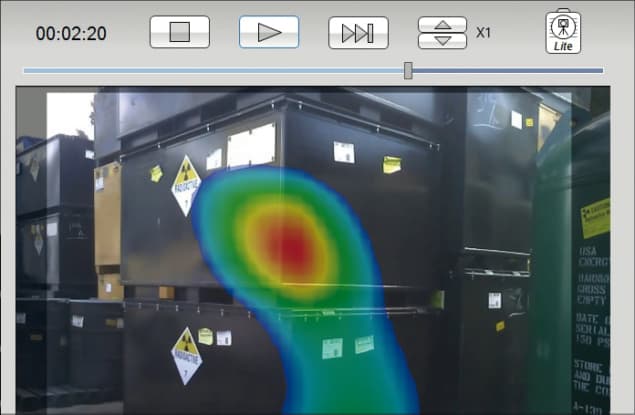The image size is (635, 415).
Task: Skip to end with fast-forward button
Action: click(x=358, y=33)
